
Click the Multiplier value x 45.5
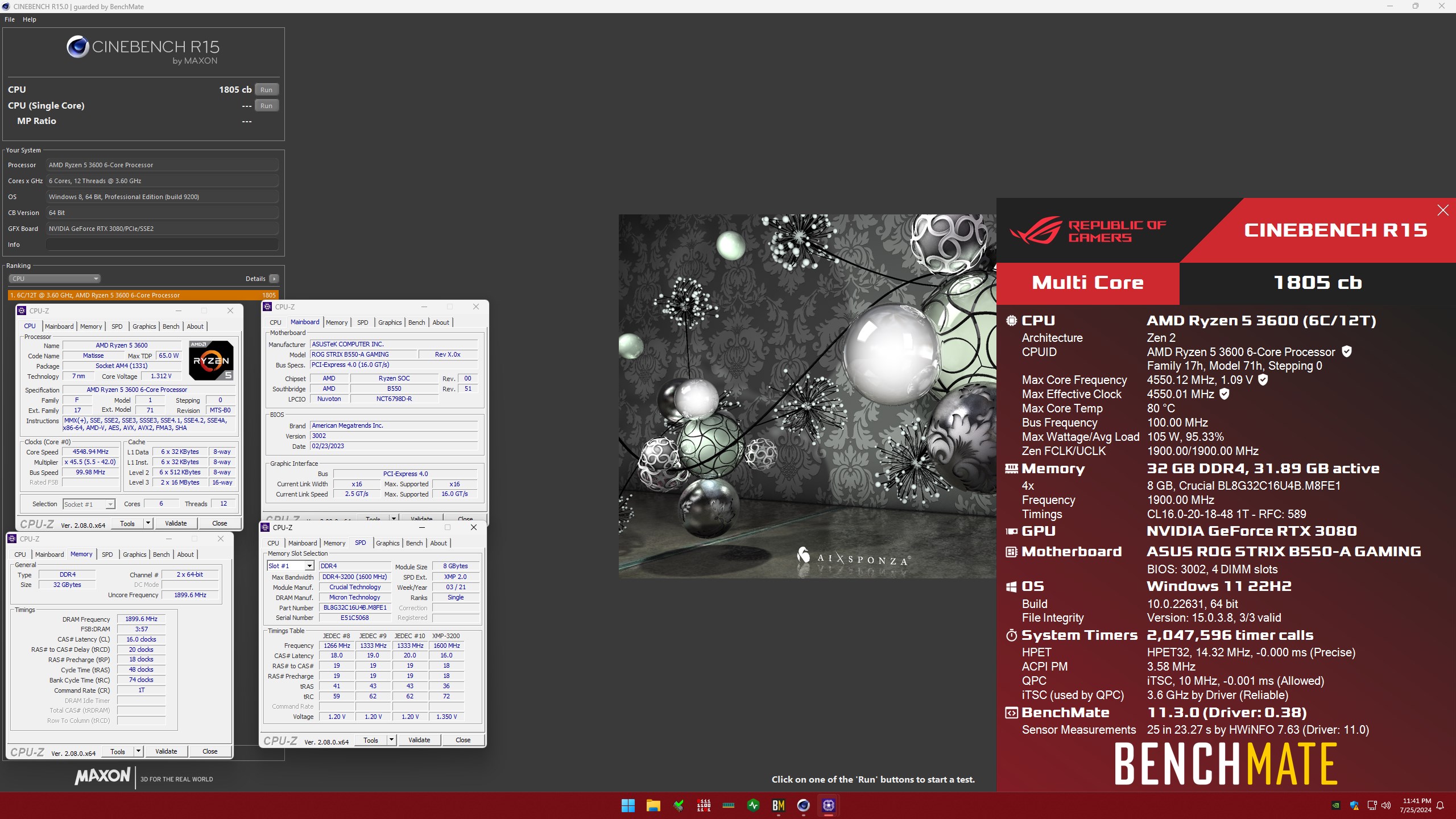(90, 462)
